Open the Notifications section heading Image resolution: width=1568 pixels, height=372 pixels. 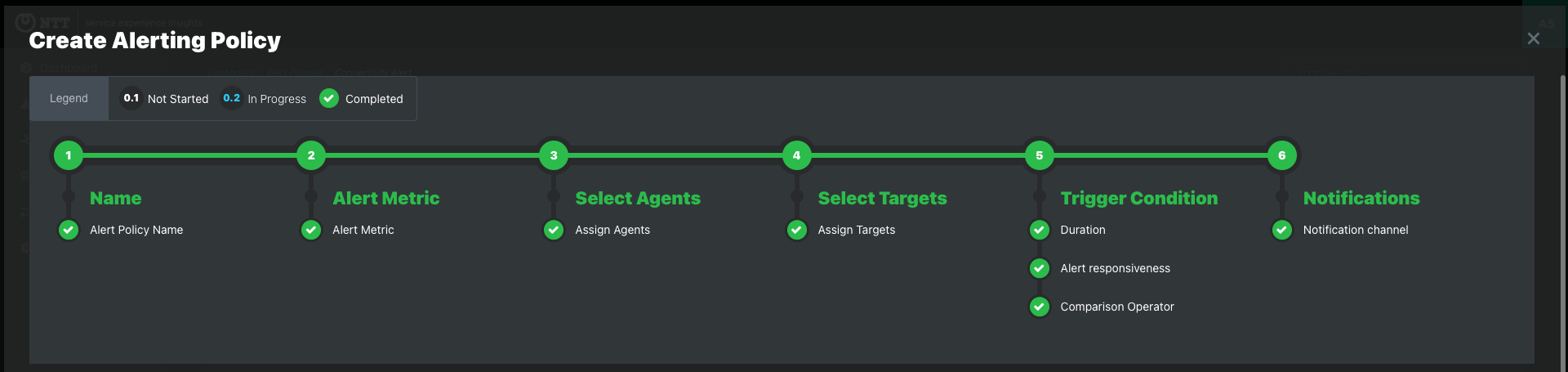(1361, 198)
